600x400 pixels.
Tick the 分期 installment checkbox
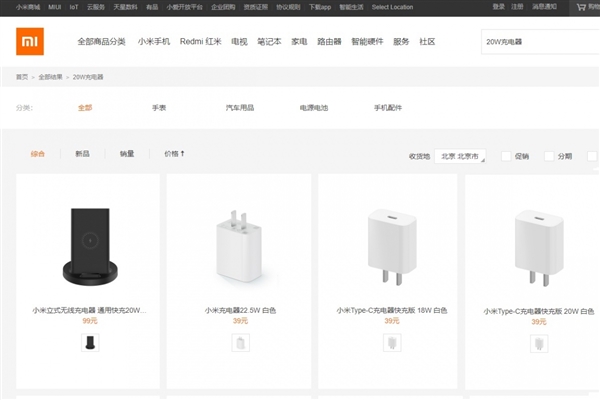549,156
